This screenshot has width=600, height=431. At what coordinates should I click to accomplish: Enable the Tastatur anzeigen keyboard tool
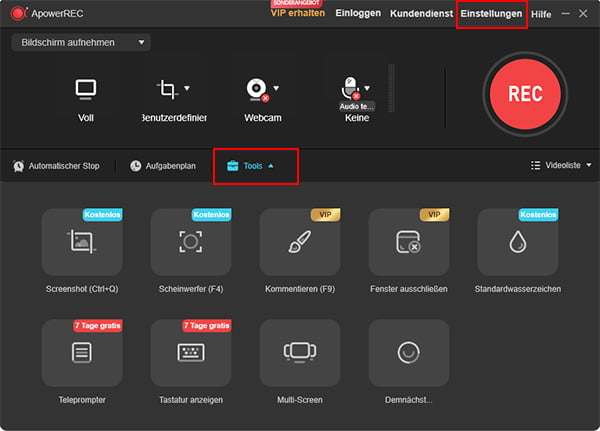[191, 353]
